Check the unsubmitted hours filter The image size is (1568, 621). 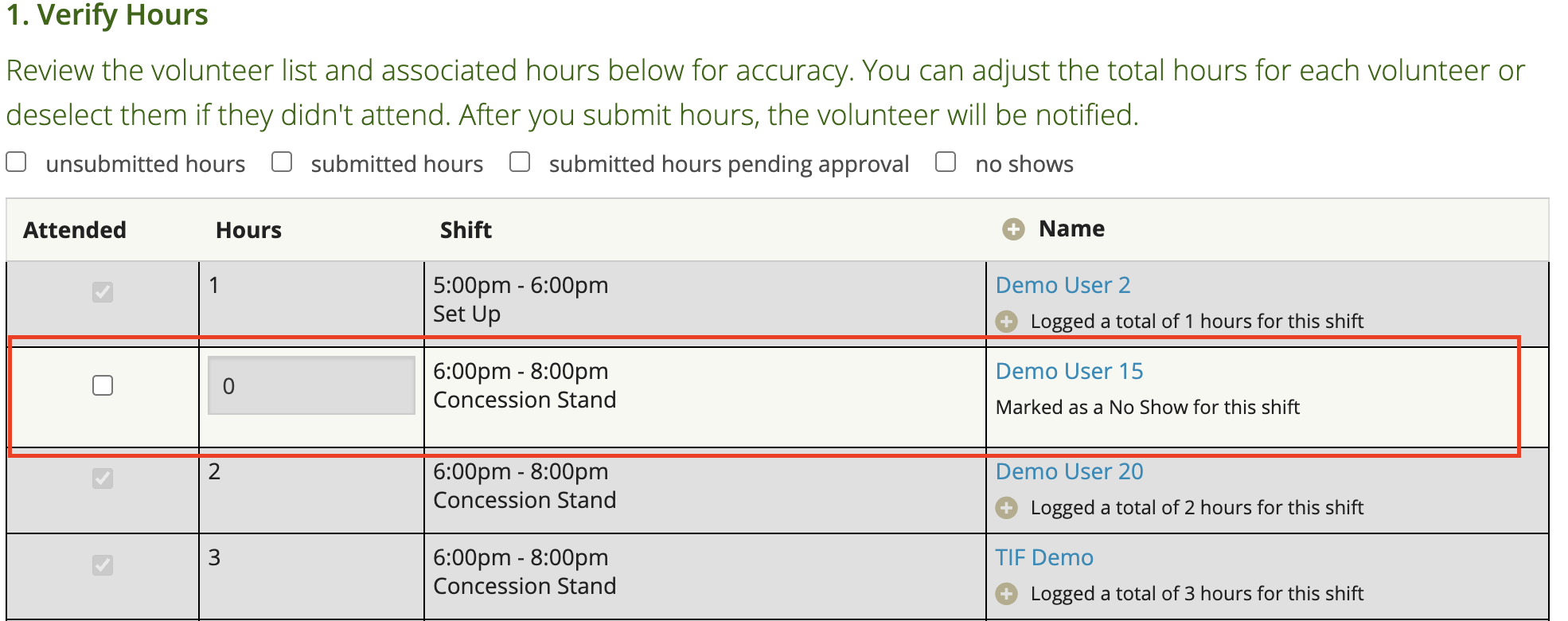point(17,162)
